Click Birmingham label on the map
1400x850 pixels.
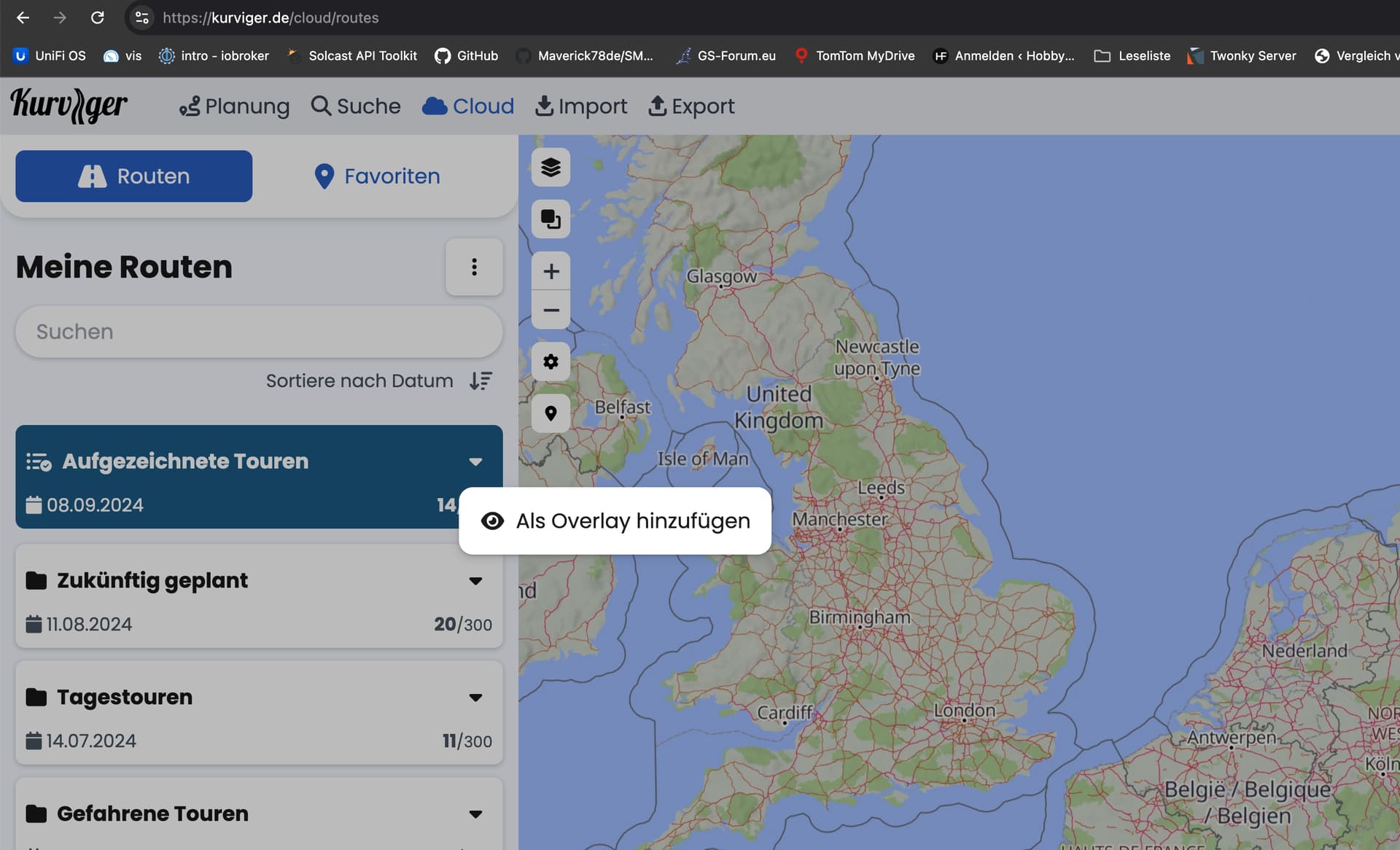point(860,617)
